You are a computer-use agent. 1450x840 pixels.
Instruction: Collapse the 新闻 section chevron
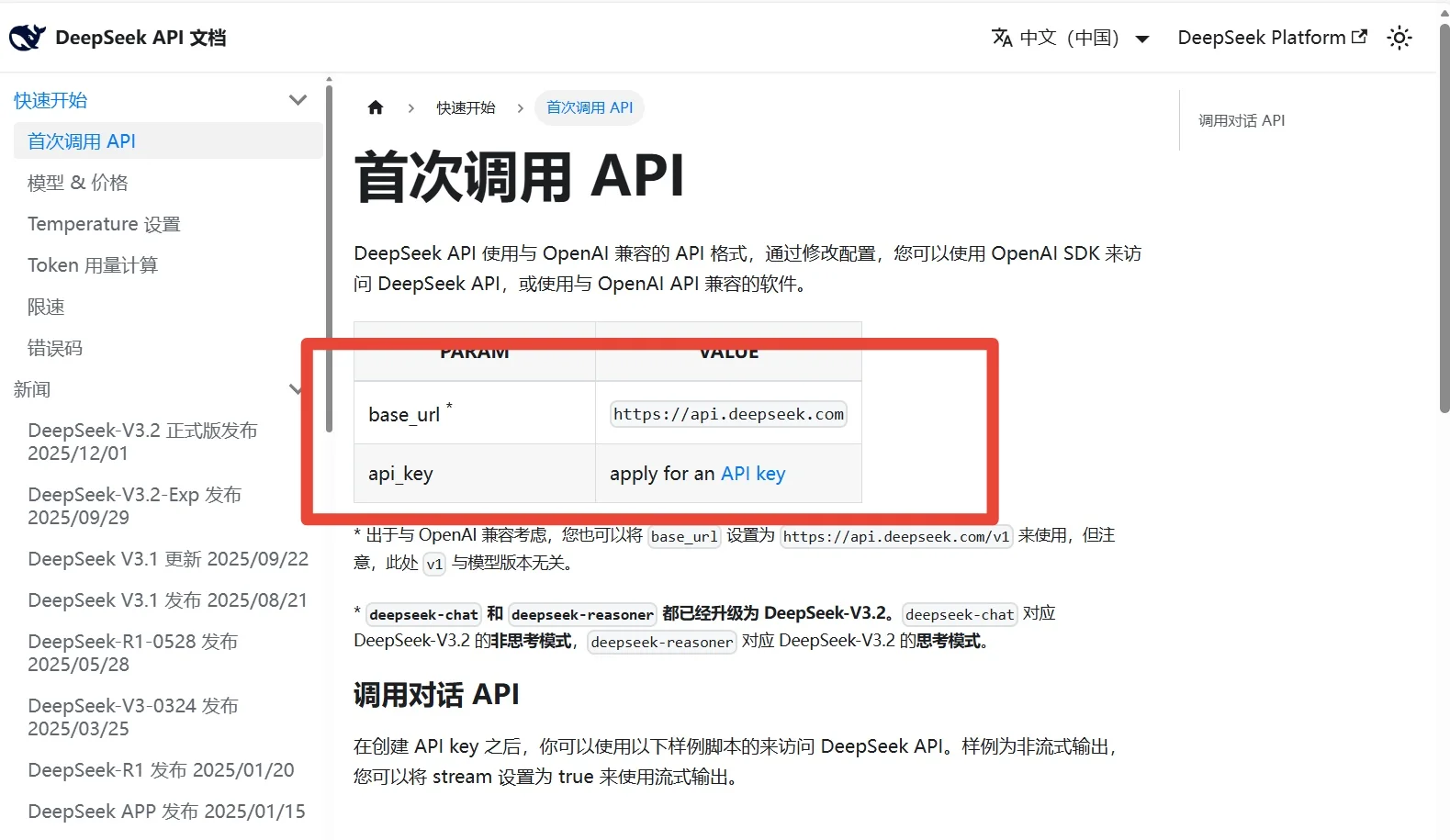[x=296, y=389]
